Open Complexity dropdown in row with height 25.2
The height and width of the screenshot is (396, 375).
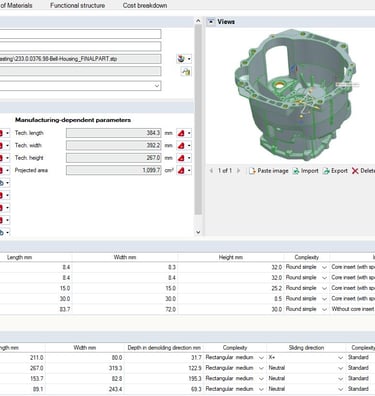click(324, 288)
